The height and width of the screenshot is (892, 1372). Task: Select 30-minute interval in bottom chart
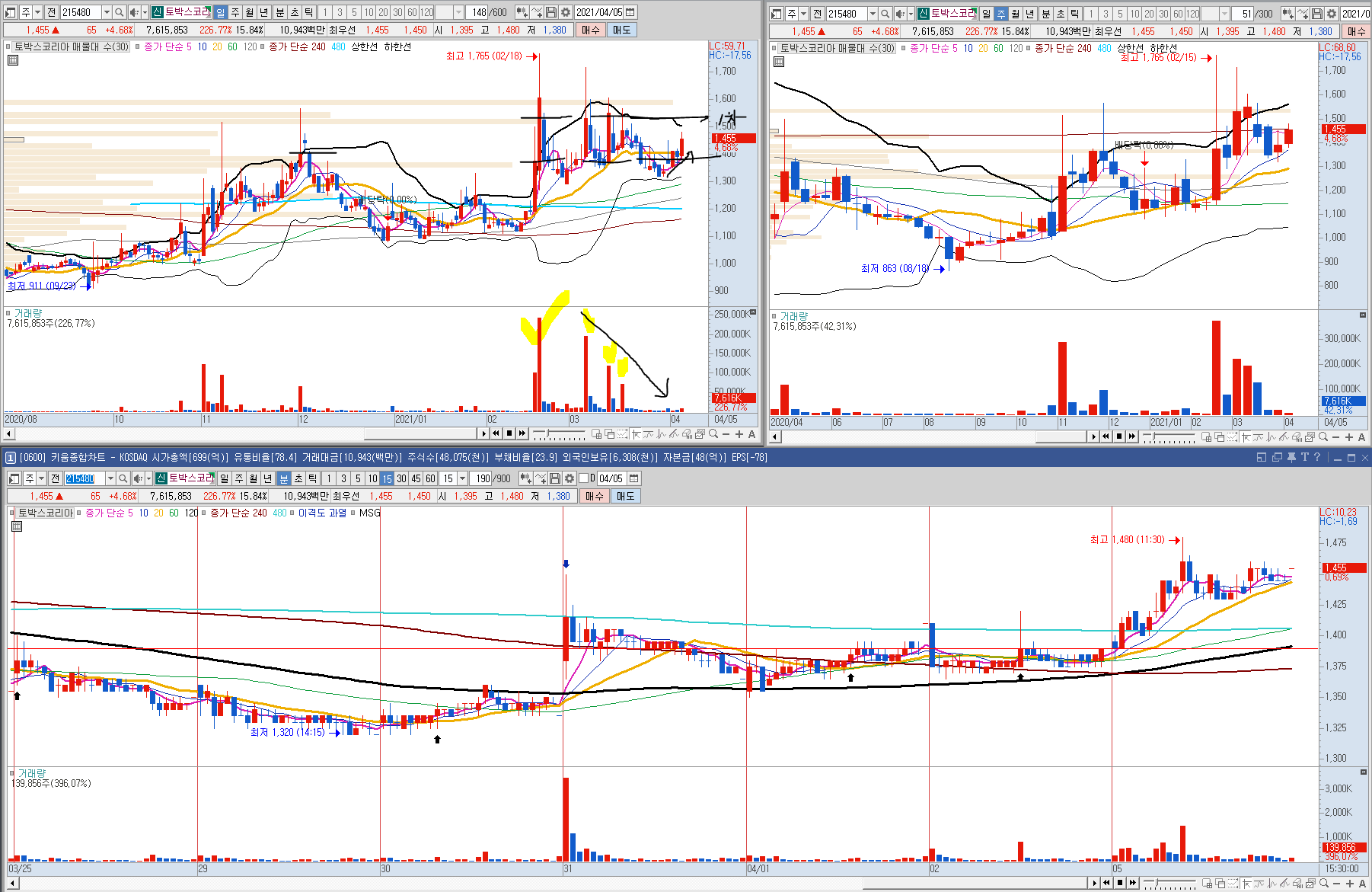coord(401,478)
